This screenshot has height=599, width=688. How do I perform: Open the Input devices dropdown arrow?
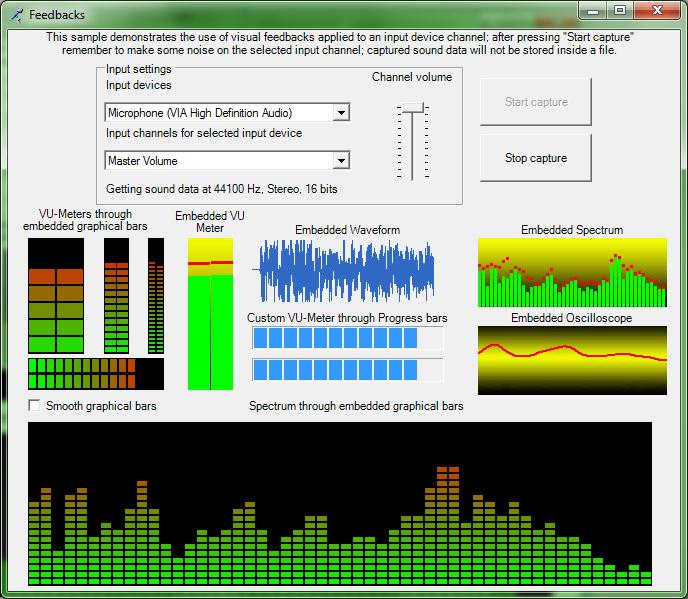click(x=341, y=113)
